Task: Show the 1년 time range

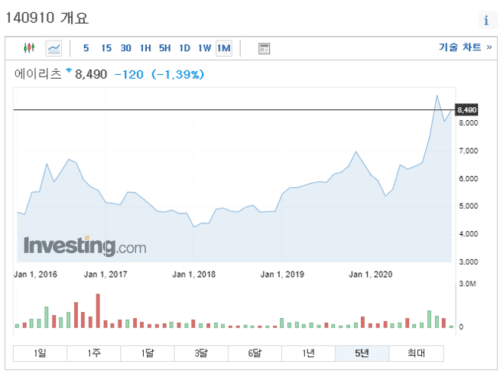Action: point(308,353)
